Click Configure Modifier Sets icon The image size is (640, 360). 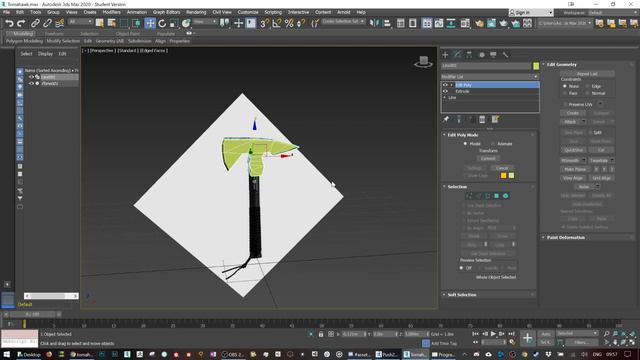[495, 119]
